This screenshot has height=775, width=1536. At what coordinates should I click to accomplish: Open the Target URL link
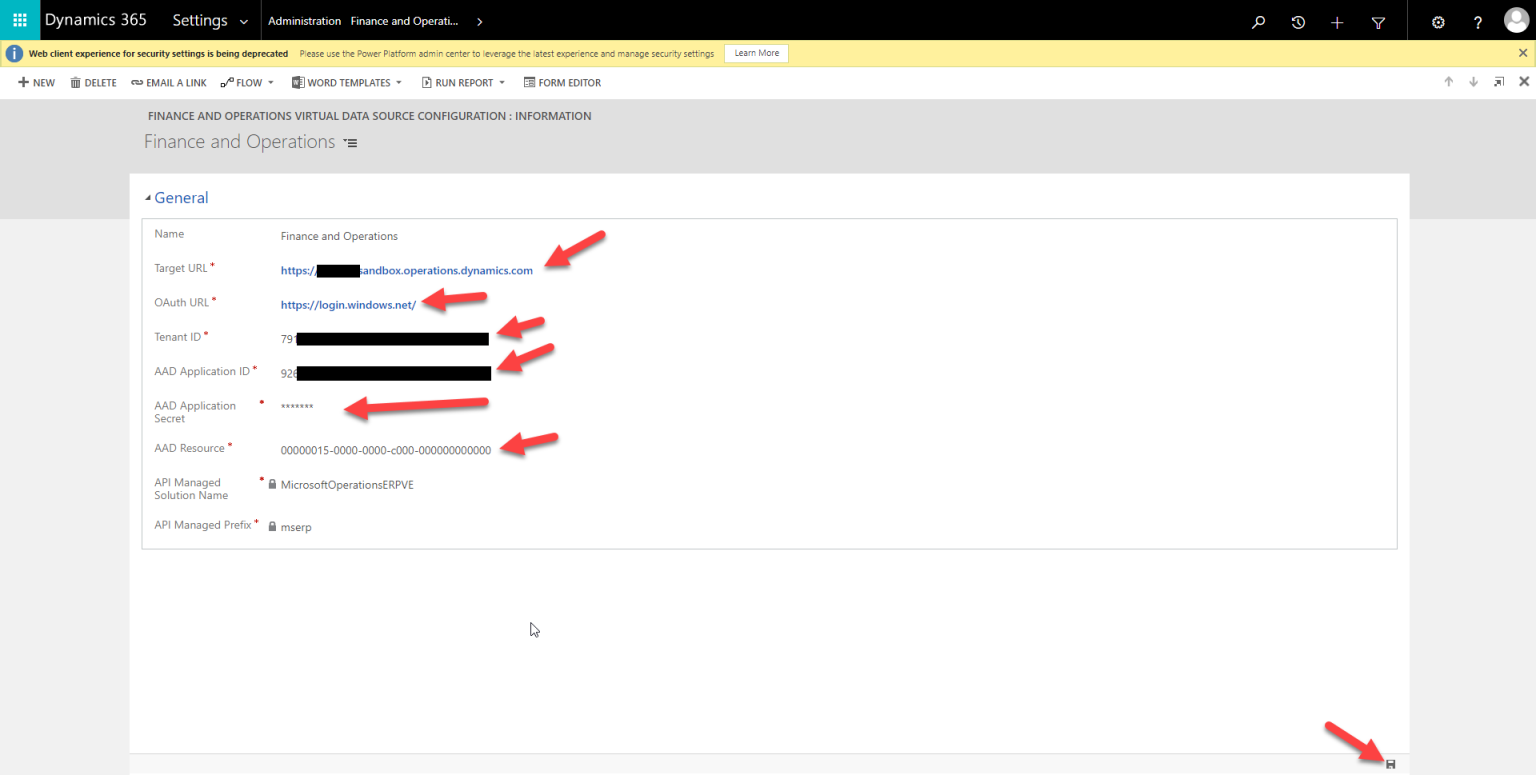[407, 271]
